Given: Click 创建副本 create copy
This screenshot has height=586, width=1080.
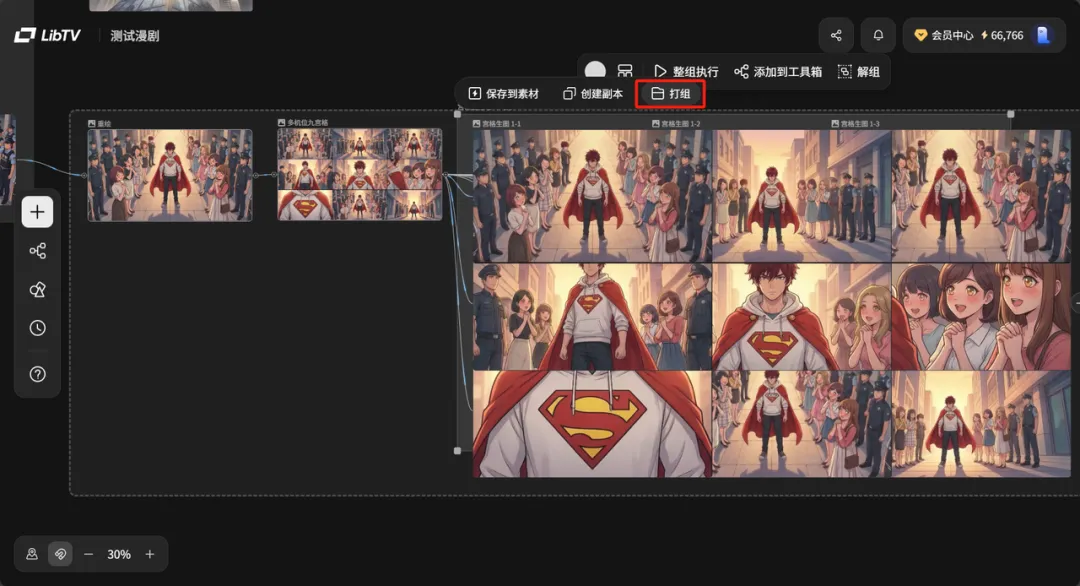Looking at the screenshot, I should pyautogui.click(x=593, y=94).
